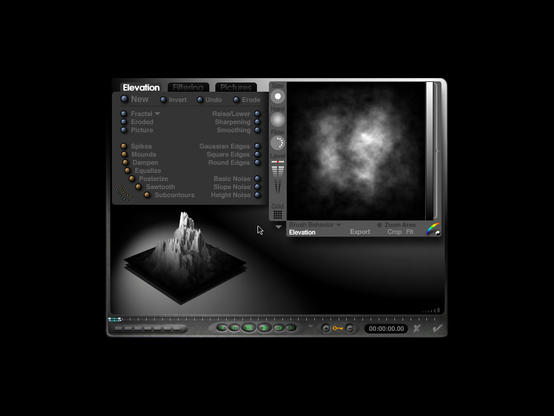Click the grayscale terrain canvas
This screenshot has width=554, height=416.
pyautogui.click(x=356, y=151)
